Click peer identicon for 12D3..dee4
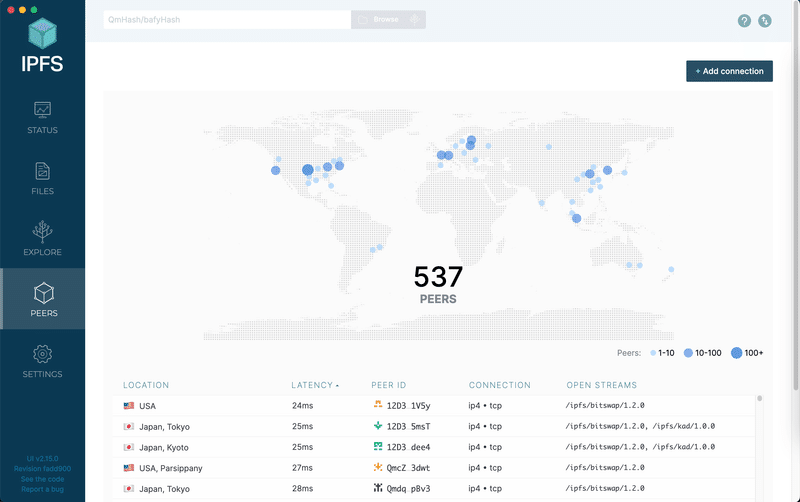This screenshot has width=800, height=502. pyautogui.click(x=378, y=446)
